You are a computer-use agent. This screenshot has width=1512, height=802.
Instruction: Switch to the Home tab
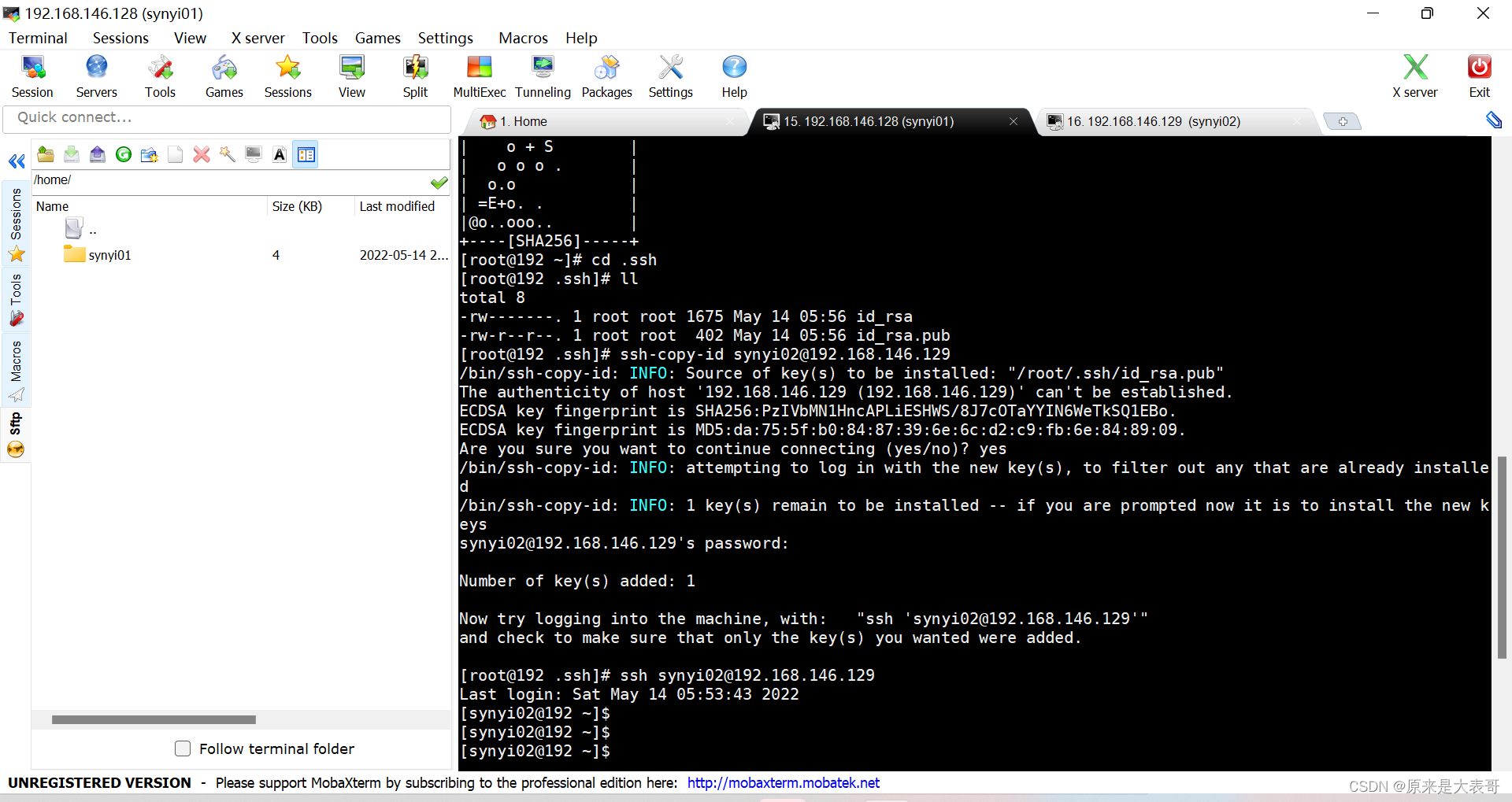pos(606,121)
